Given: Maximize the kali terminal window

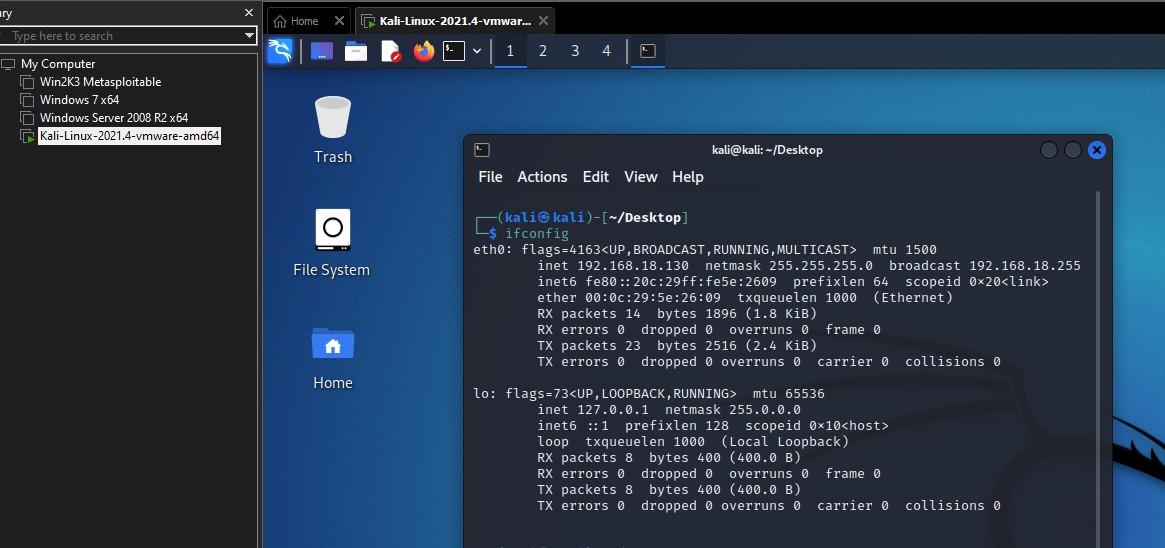Looking at the screenshot, I should 1073,151.
